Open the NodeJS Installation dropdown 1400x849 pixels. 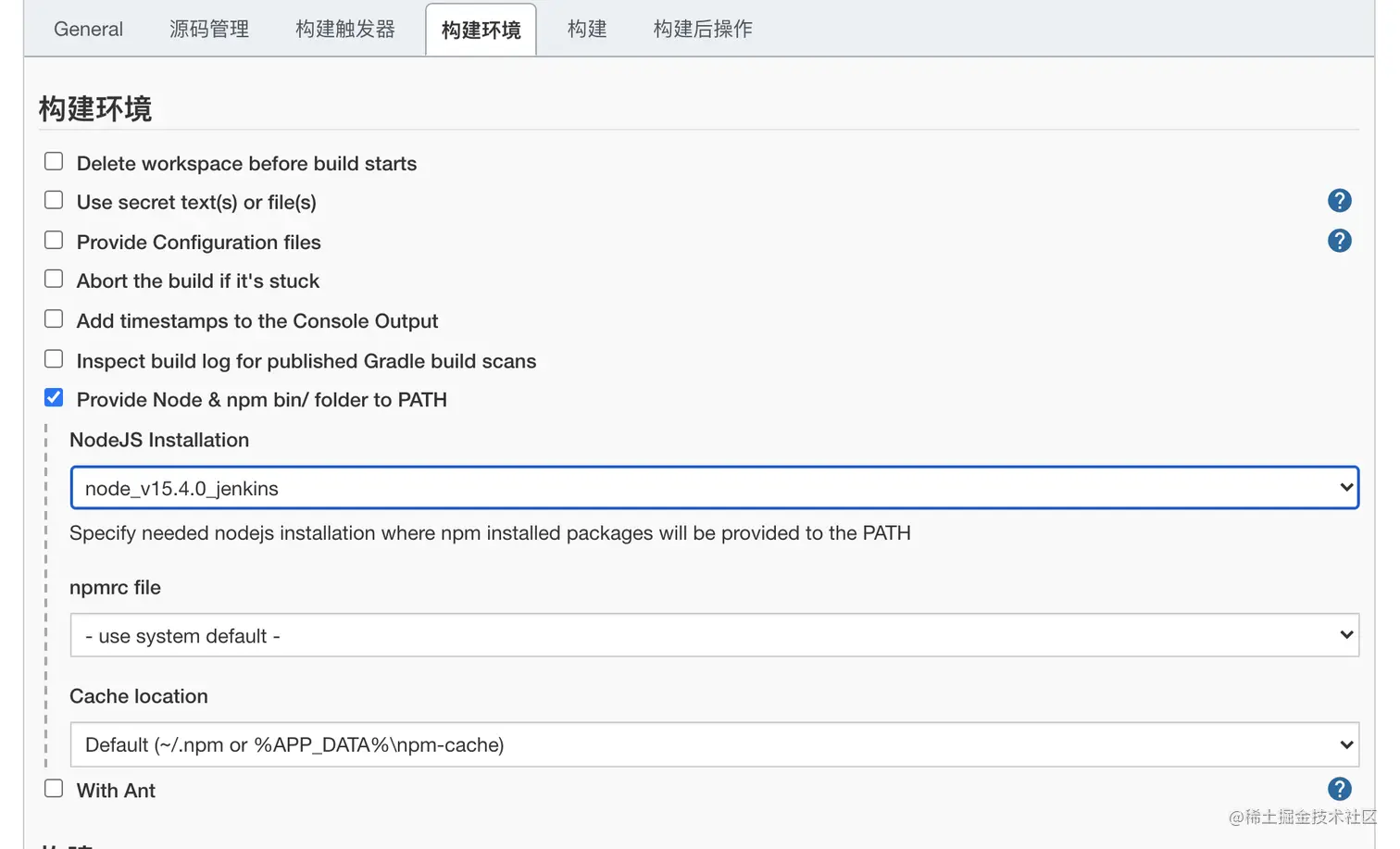[x=714, y=488]
